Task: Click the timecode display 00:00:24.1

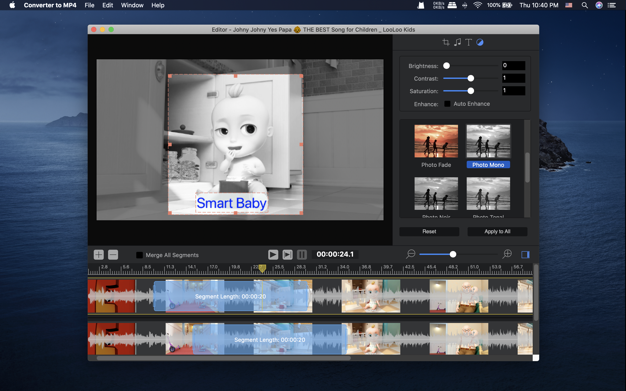Action: [x=335, y=254]
